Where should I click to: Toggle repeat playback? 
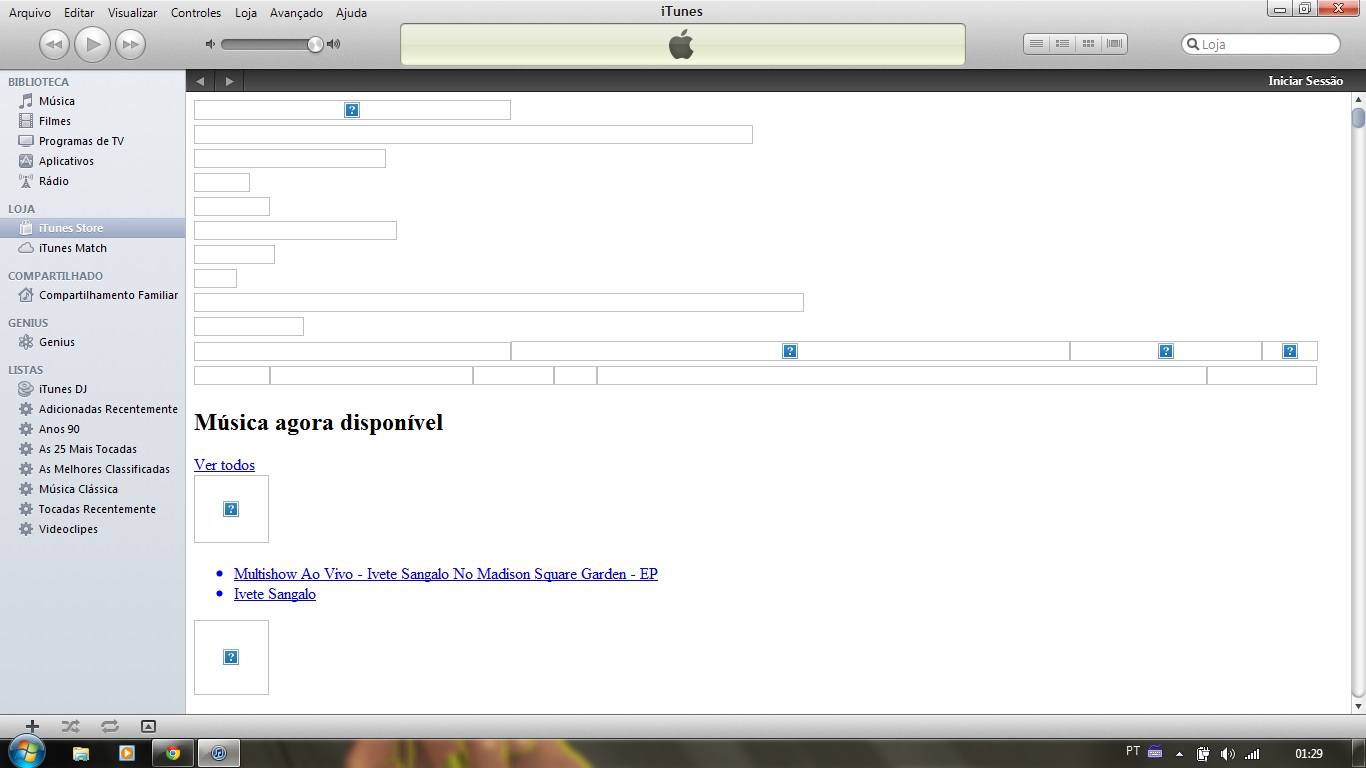(109, 727)
